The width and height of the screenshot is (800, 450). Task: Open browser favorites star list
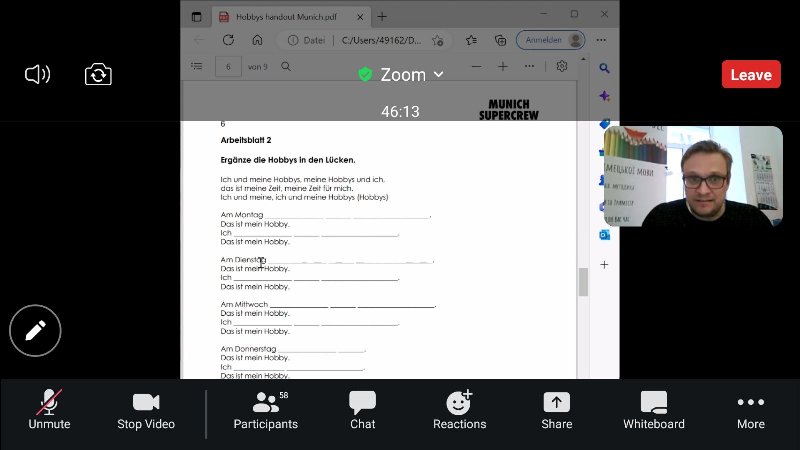(x=471, y=40)
